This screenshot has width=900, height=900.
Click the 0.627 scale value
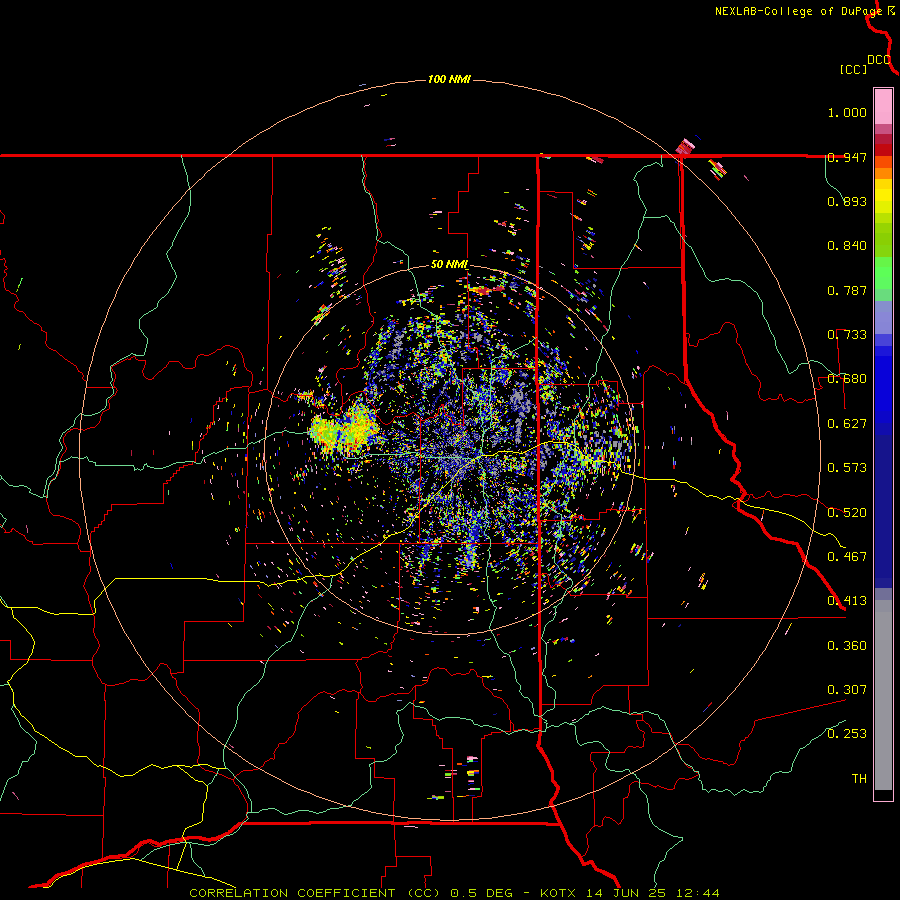tap(847, 424)
